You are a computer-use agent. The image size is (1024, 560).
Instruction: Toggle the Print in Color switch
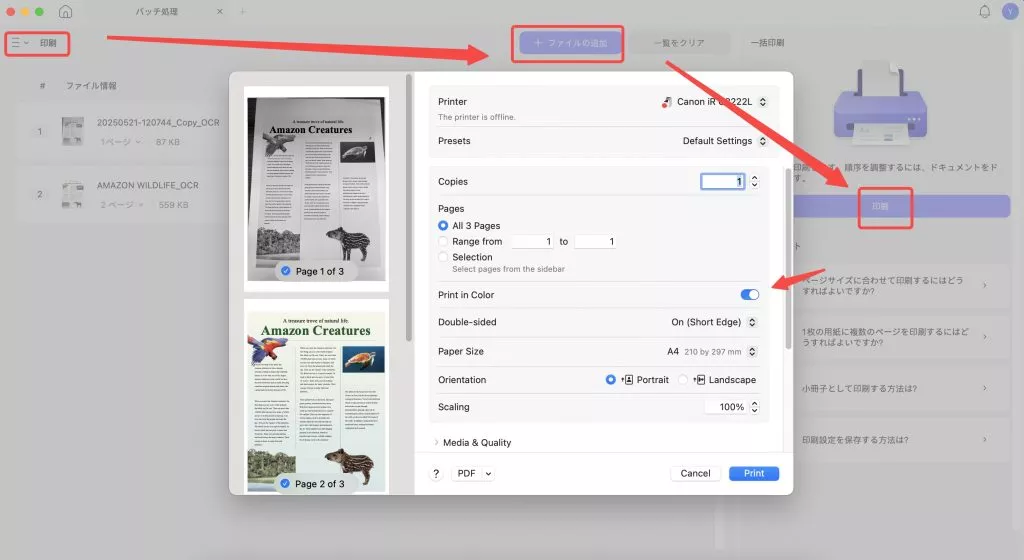pyautogui.click(x=750, y=294)
